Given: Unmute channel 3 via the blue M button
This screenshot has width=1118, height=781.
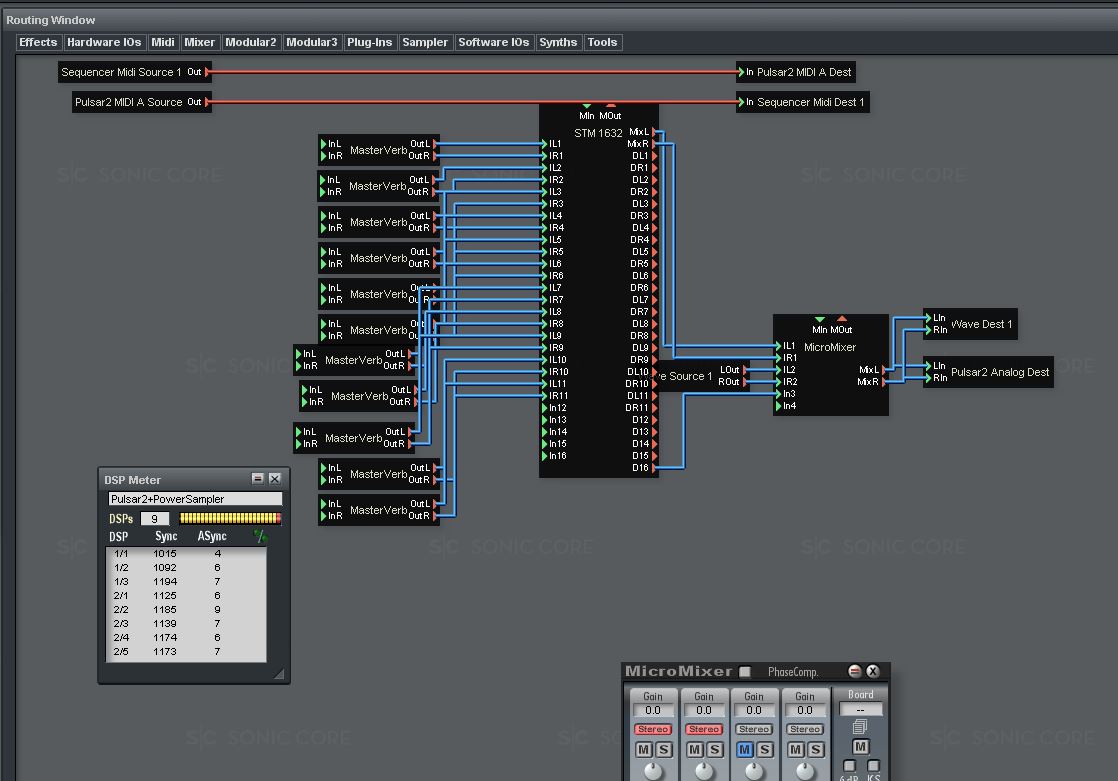Looking at the screenshot, I should coord(744,750).
